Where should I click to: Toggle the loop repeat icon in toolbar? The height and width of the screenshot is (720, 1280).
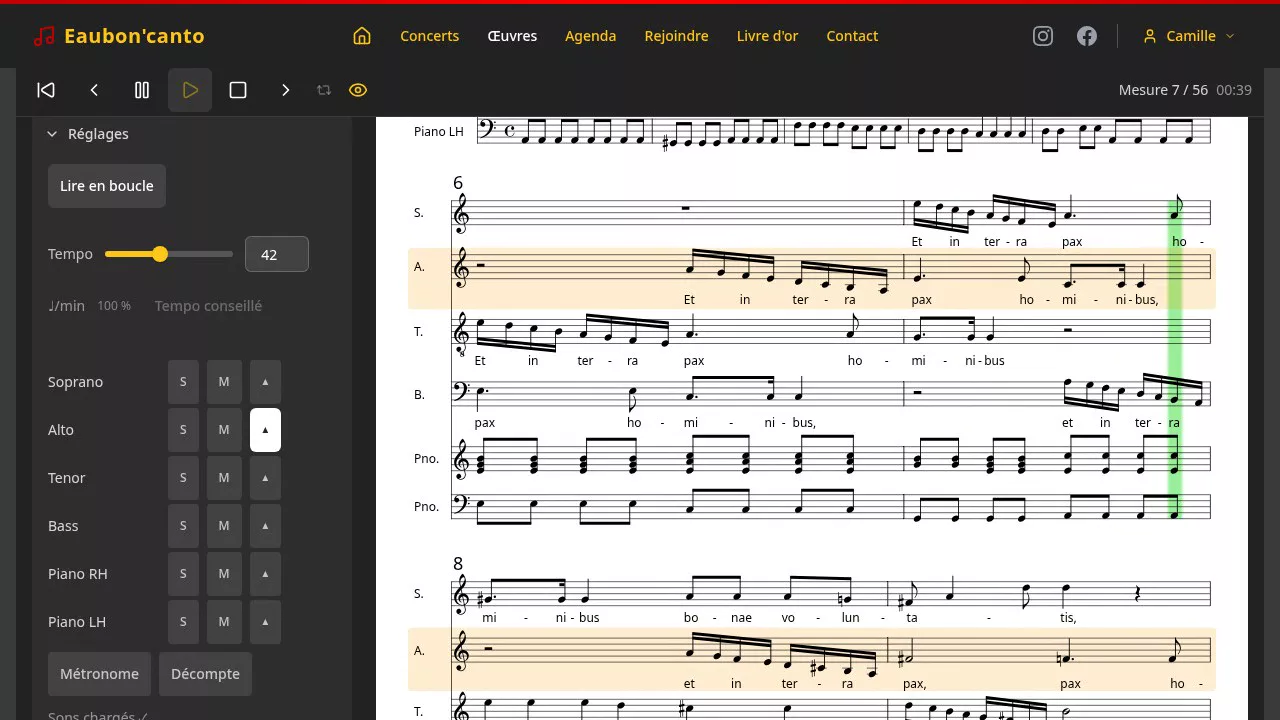click(x=324, y=90)
